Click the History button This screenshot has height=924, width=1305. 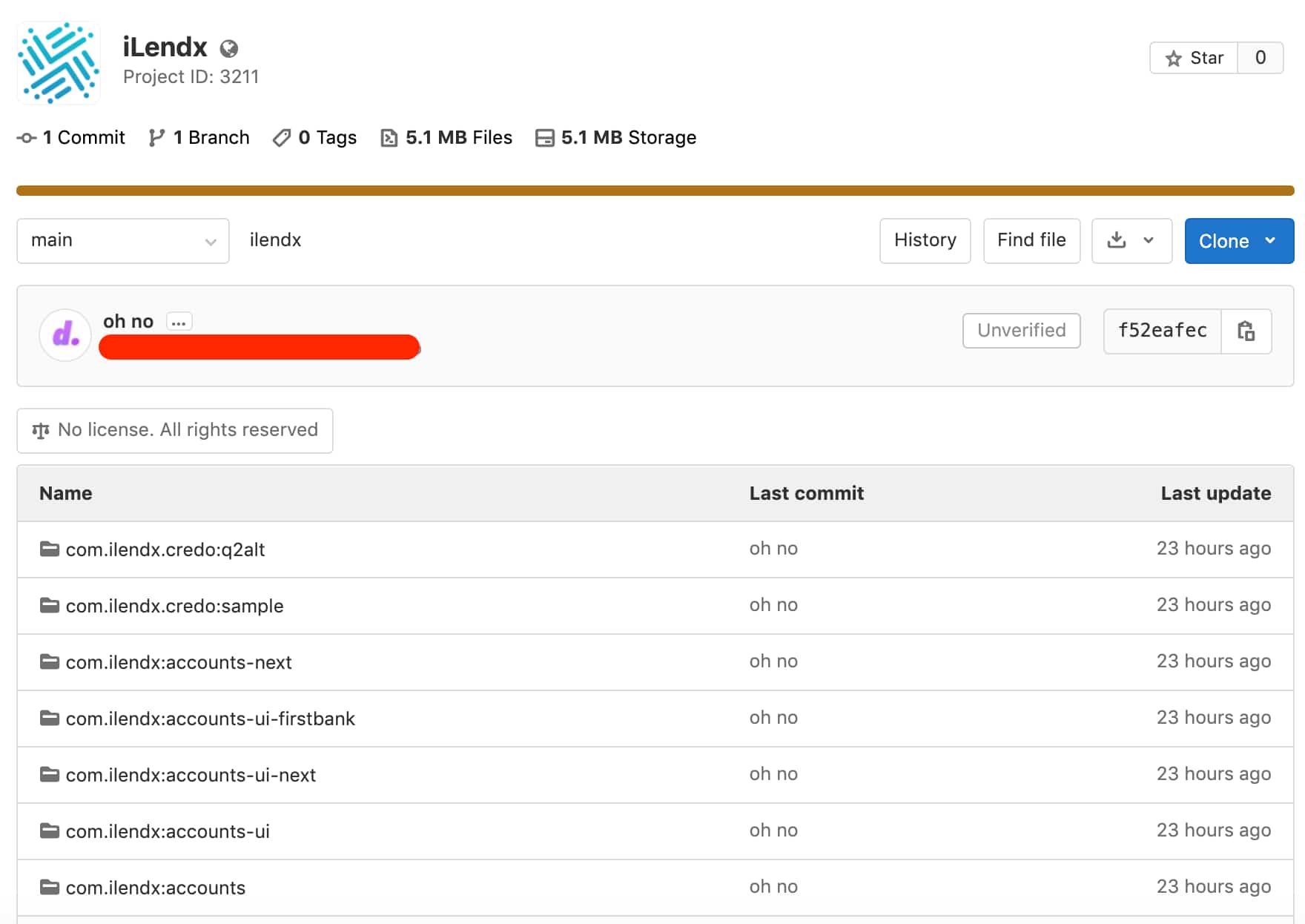[x=925, y=240]
